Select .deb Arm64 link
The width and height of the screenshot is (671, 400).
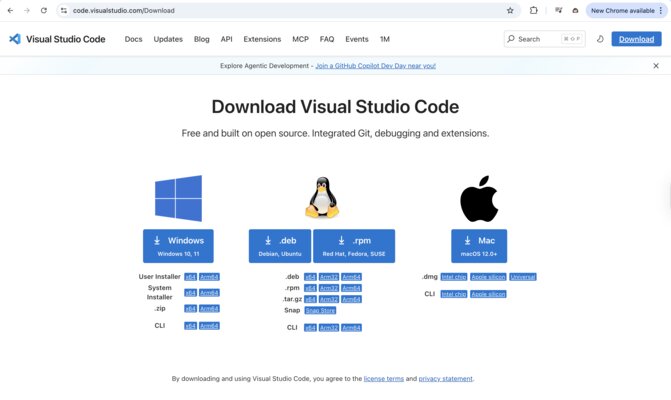[351, 277]
